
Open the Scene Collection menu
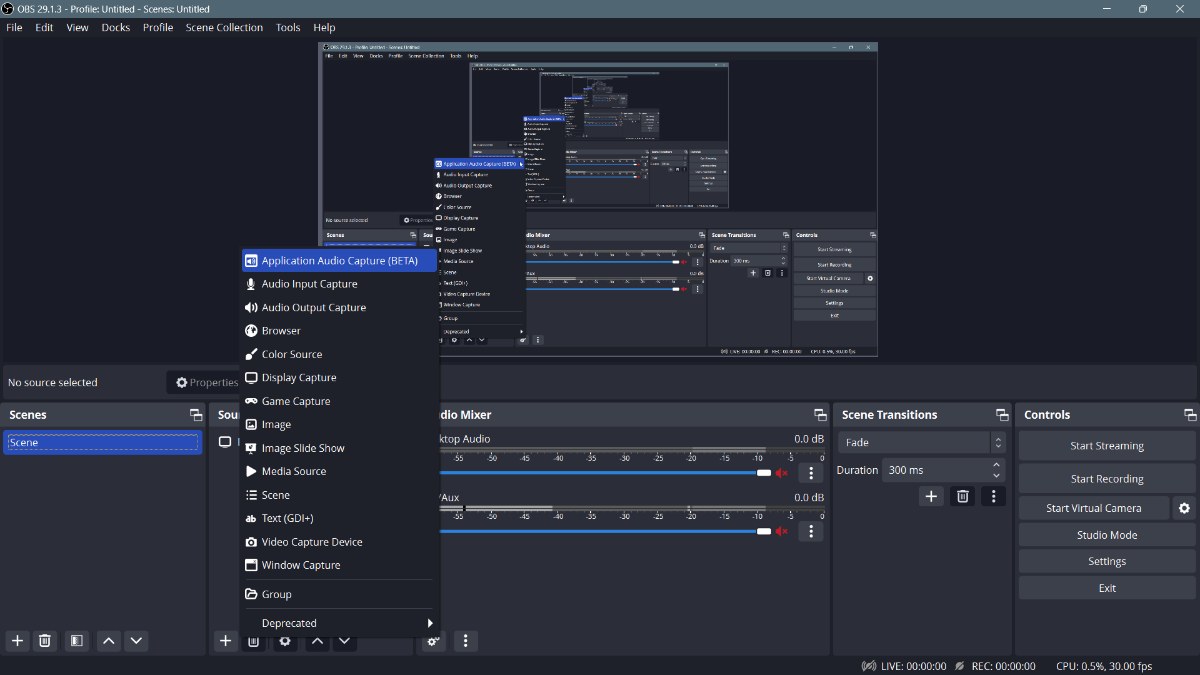(x=224, y=28)
